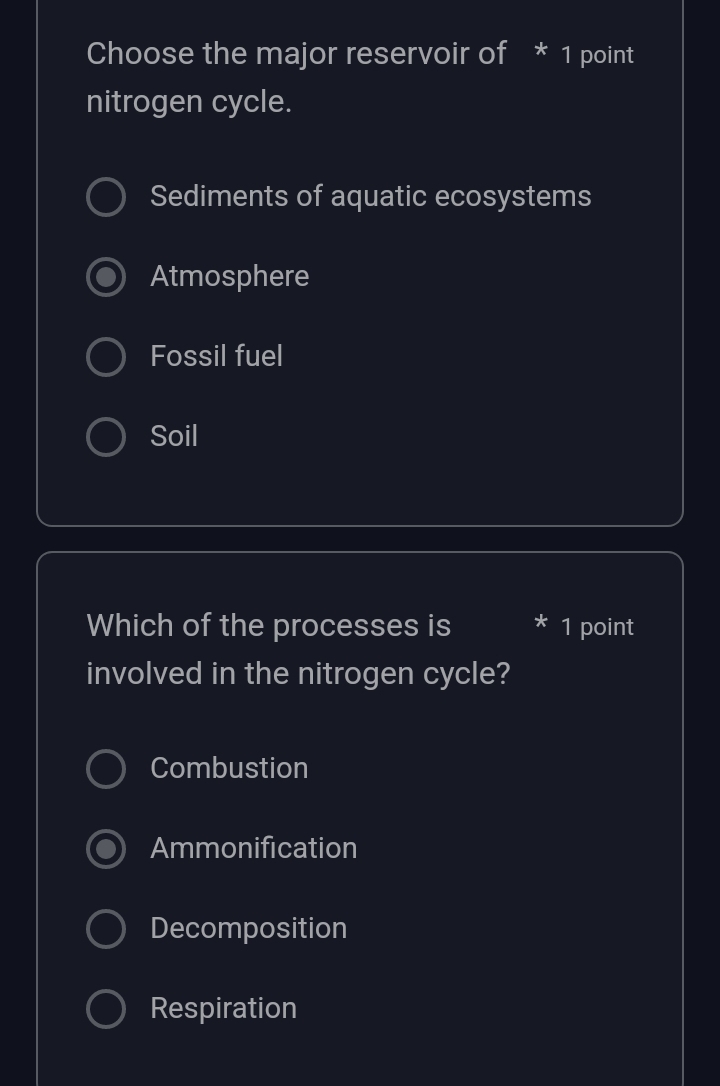Pick the Combustion radio button circle
The height and width of the screenshot is (1086, 720).
click(x=106, y=769)
